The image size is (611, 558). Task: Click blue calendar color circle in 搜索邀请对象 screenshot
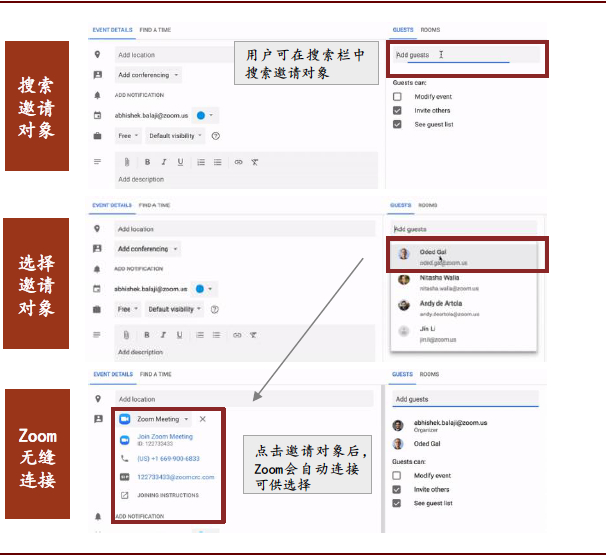pos(201,115)
